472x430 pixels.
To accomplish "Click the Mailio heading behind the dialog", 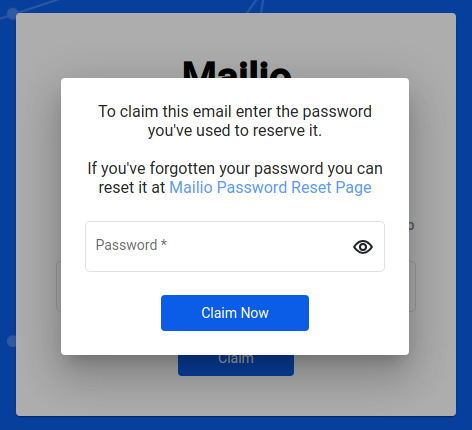I will pos(237,69).
